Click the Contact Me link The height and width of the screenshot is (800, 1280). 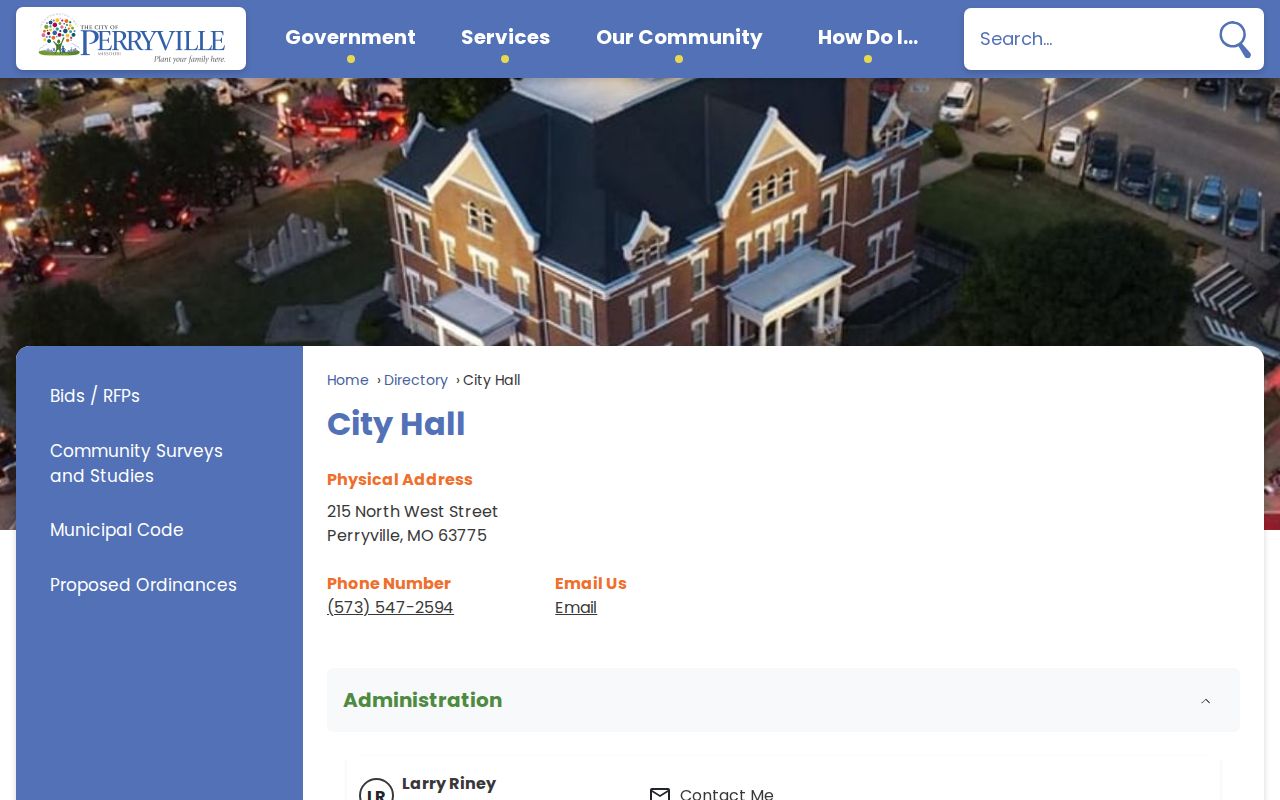click(x=726, y=793)
